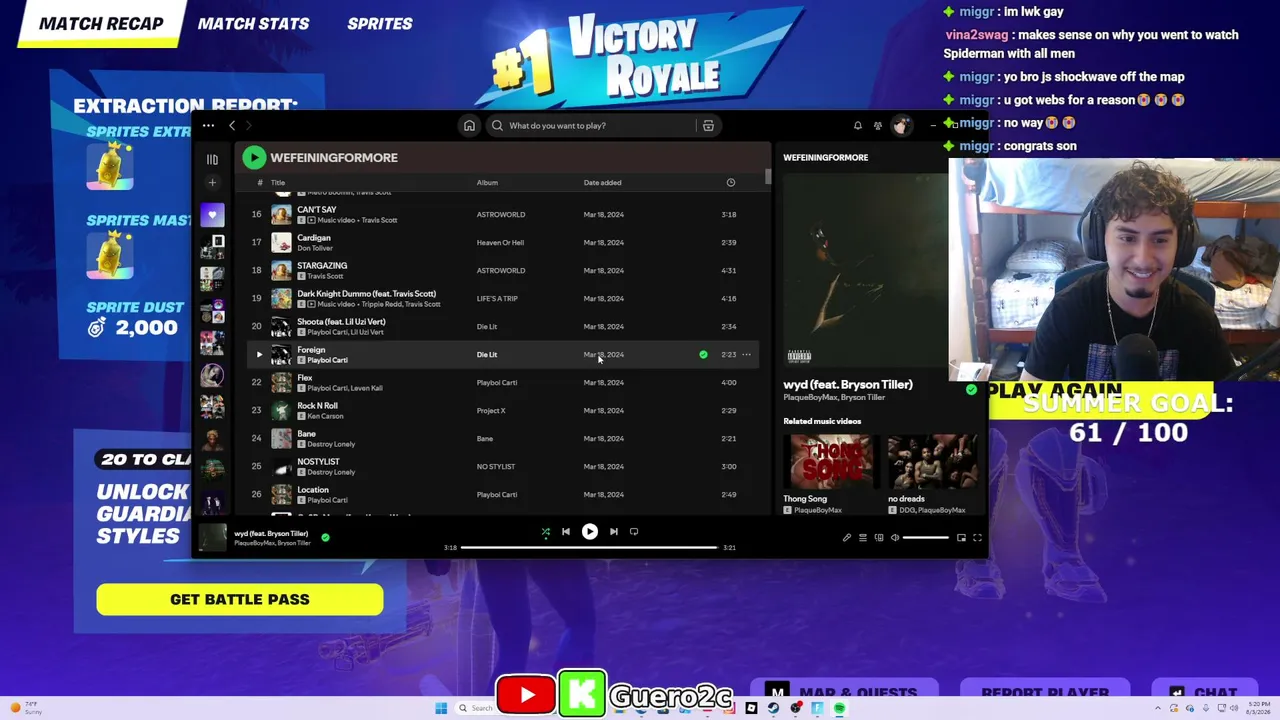Select the STARGAZING track title
Image resolution: width=1280 pixels, height=720 pixels.
[x=322, y=266]
